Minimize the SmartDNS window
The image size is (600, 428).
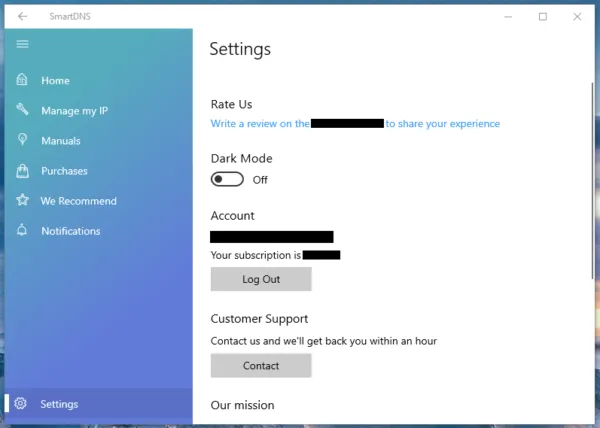click(x=508, y=16)
